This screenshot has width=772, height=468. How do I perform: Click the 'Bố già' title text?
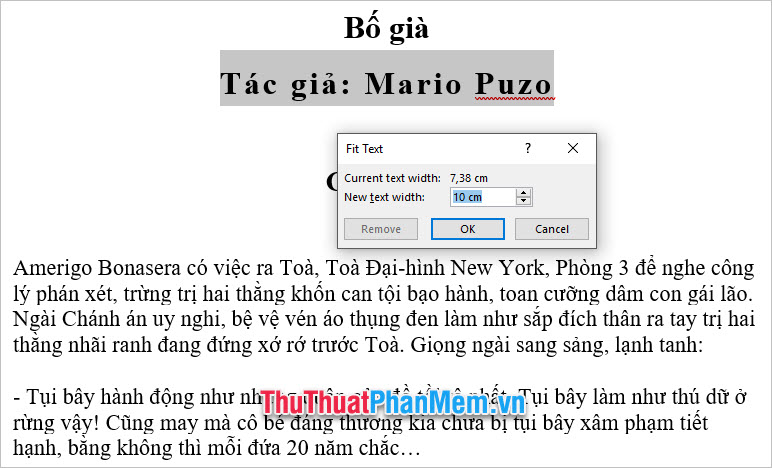pos(386,28)
